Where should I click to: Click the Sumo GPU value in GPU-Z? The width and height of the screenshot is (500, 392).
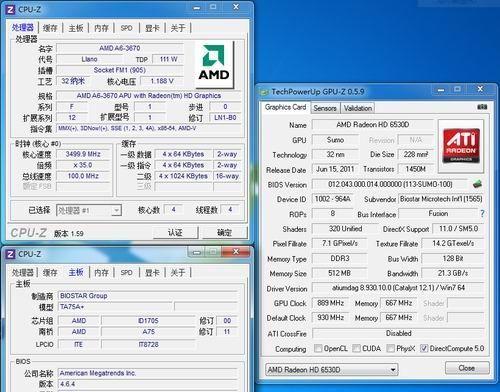click(x=335, y=140)
